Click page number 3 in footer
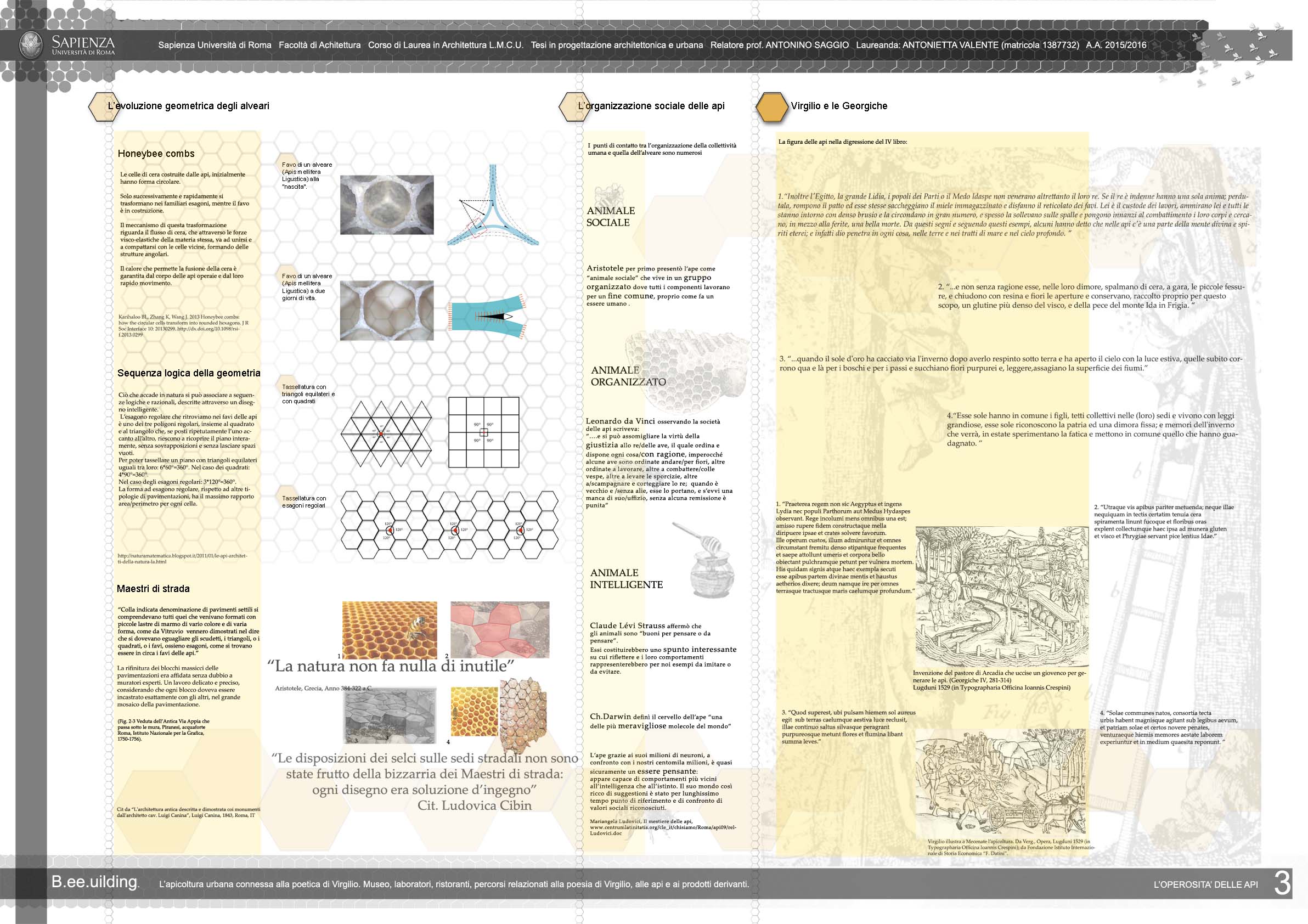 [1282, 883]
